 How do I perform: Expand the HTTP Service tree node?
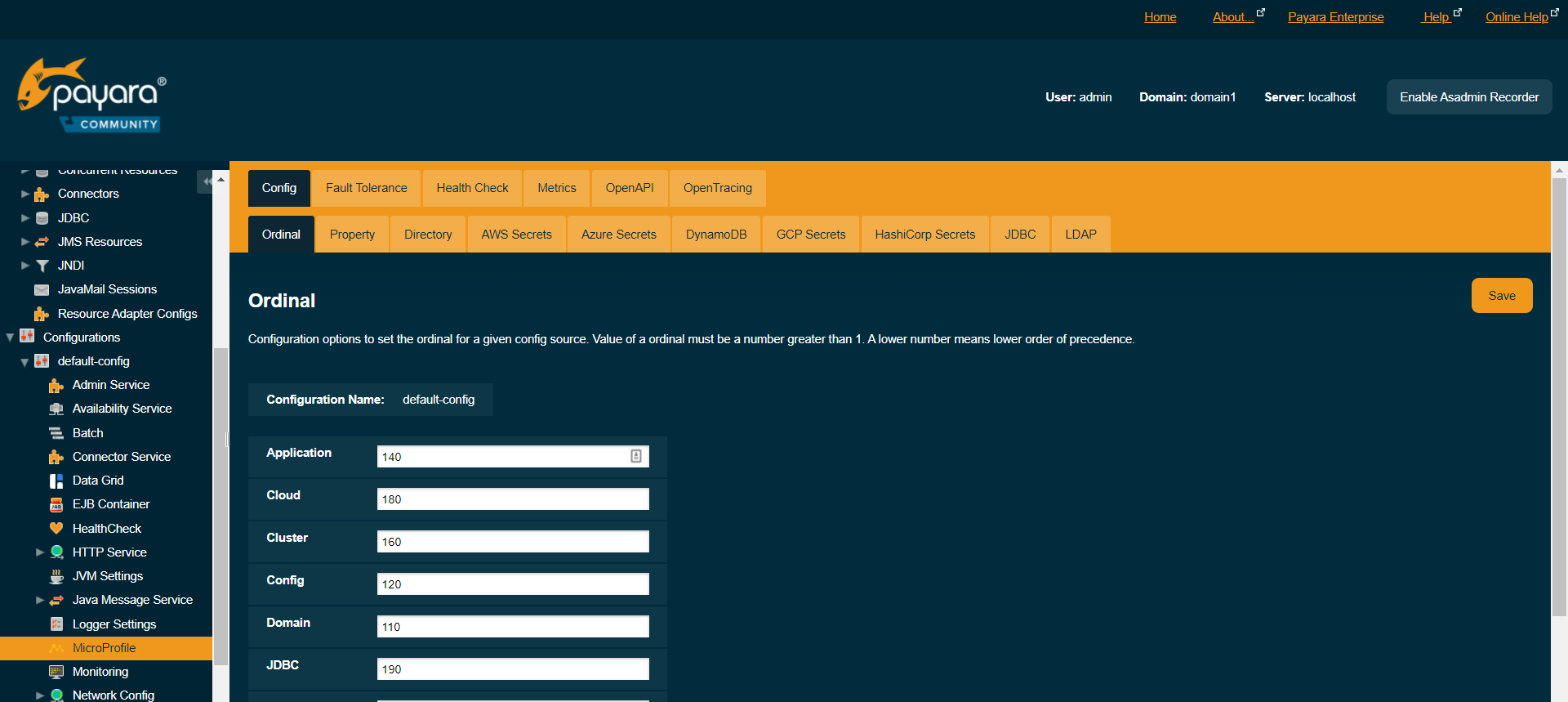click(x=40, y=552)
